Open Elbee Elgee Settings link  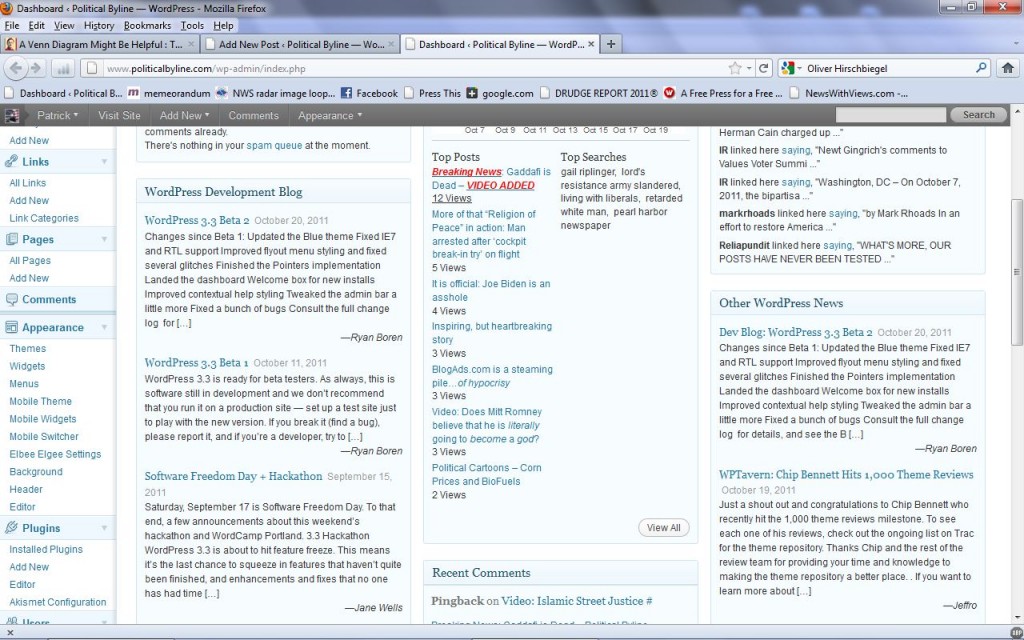[x=55, y=454]
